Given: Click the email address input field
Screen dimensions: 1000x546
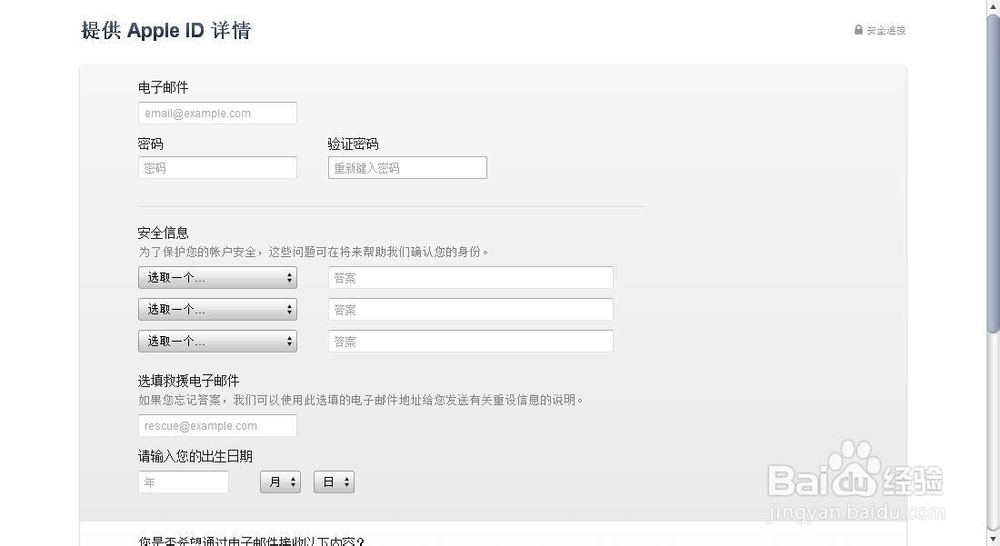Looking at the screenshot, I should pos(217,114).
